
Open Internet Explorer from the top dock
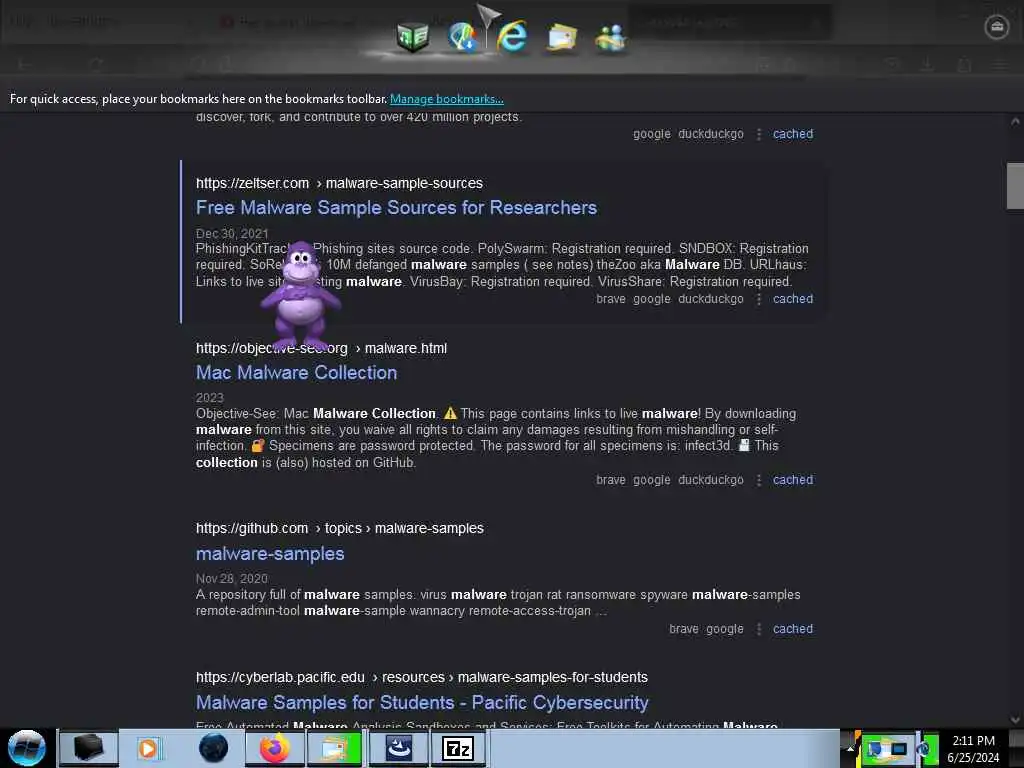tap(512, 36)
